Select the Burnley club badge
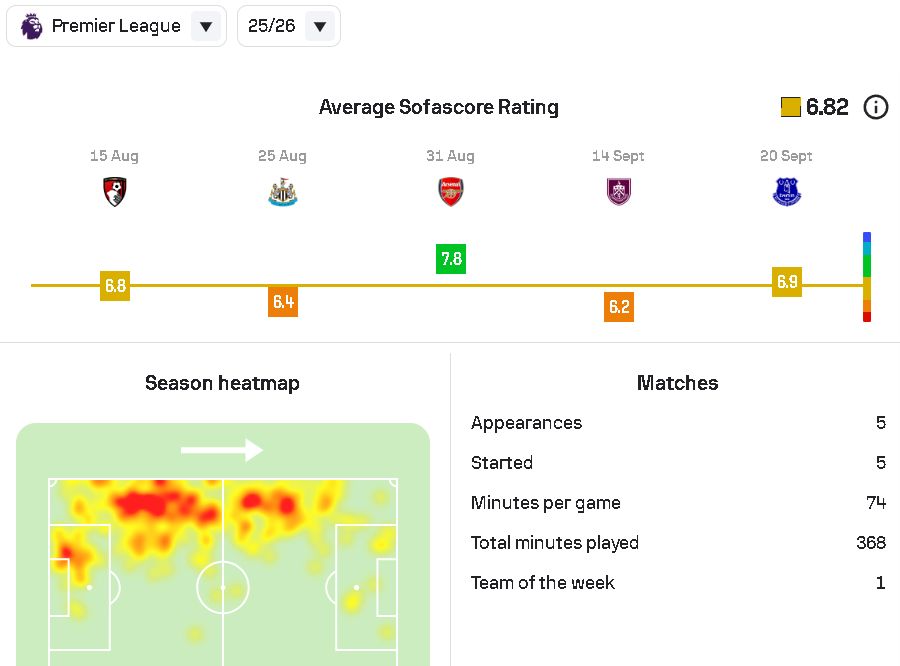This screenshot has height=666, width=900. pos(618,192)
